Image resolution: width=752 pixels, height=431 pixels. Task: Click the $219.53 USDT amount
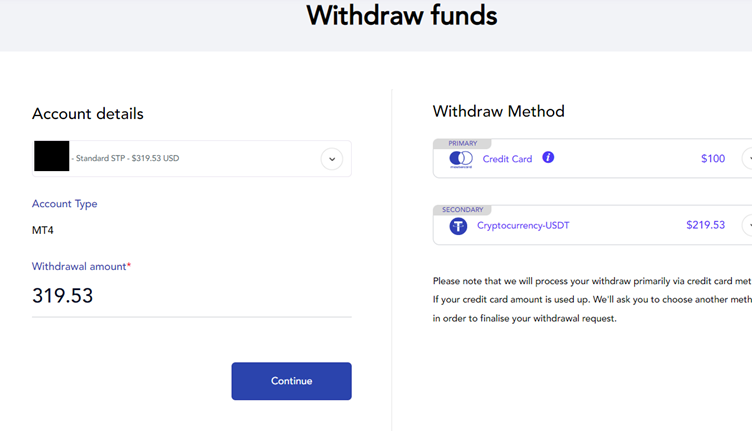pos(705,226)
